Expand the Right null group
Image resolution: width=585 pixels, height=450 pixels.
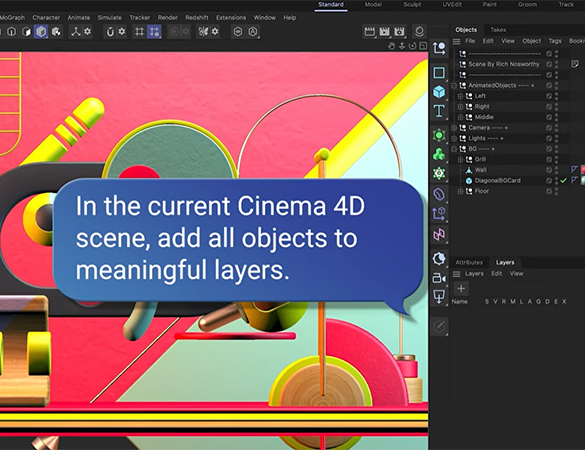[460, 106]
